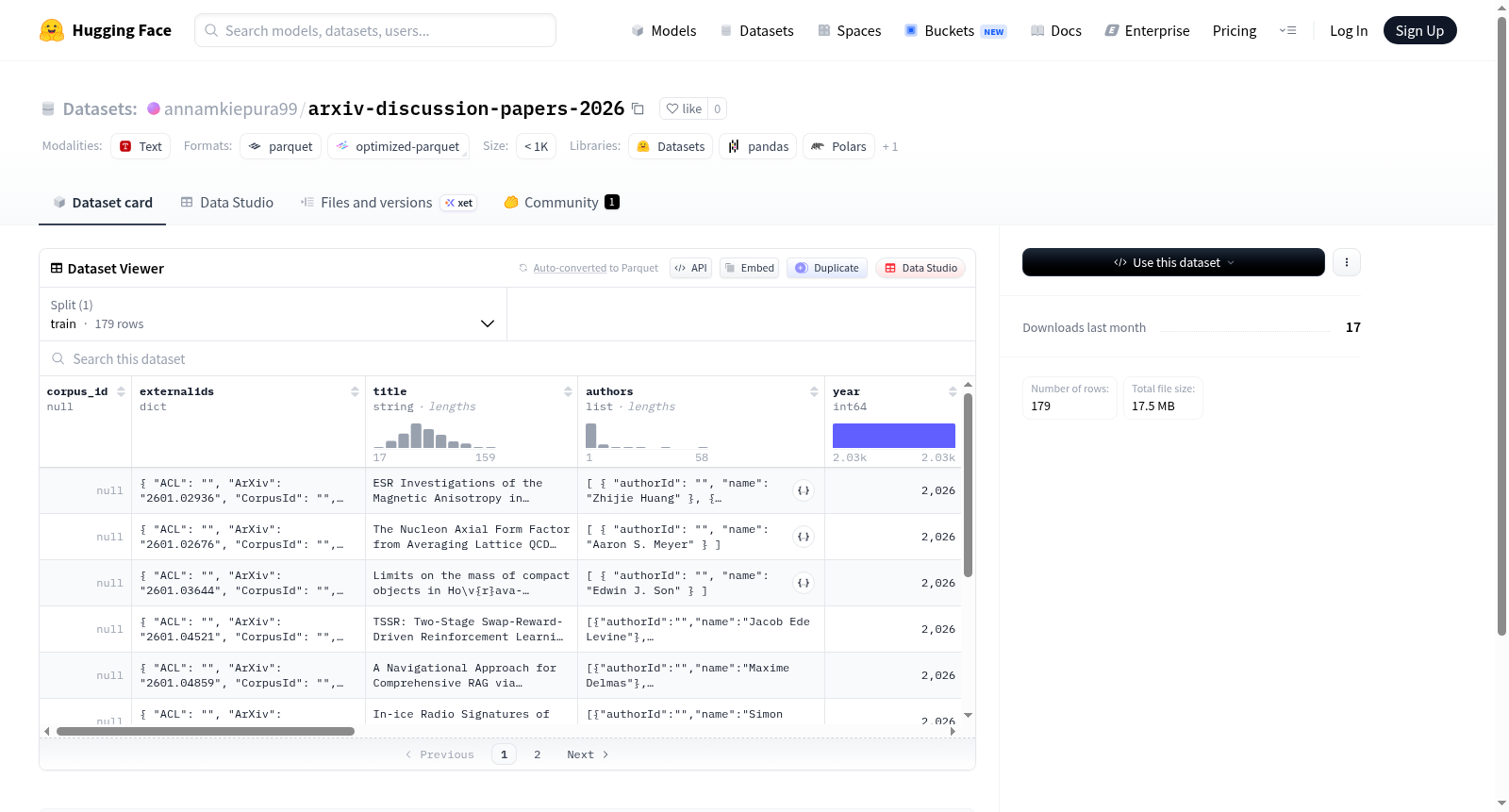Screen dimensions: 1509x812
Task: Select the <1K size tag
Action: click(536, 147)
